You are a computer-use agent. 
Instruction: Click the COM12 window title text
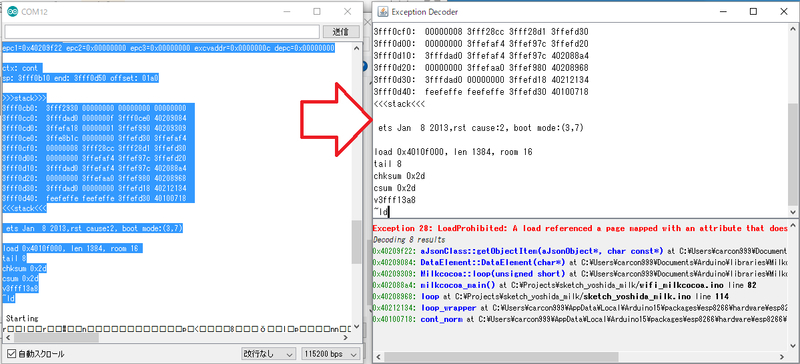(35, 11)
